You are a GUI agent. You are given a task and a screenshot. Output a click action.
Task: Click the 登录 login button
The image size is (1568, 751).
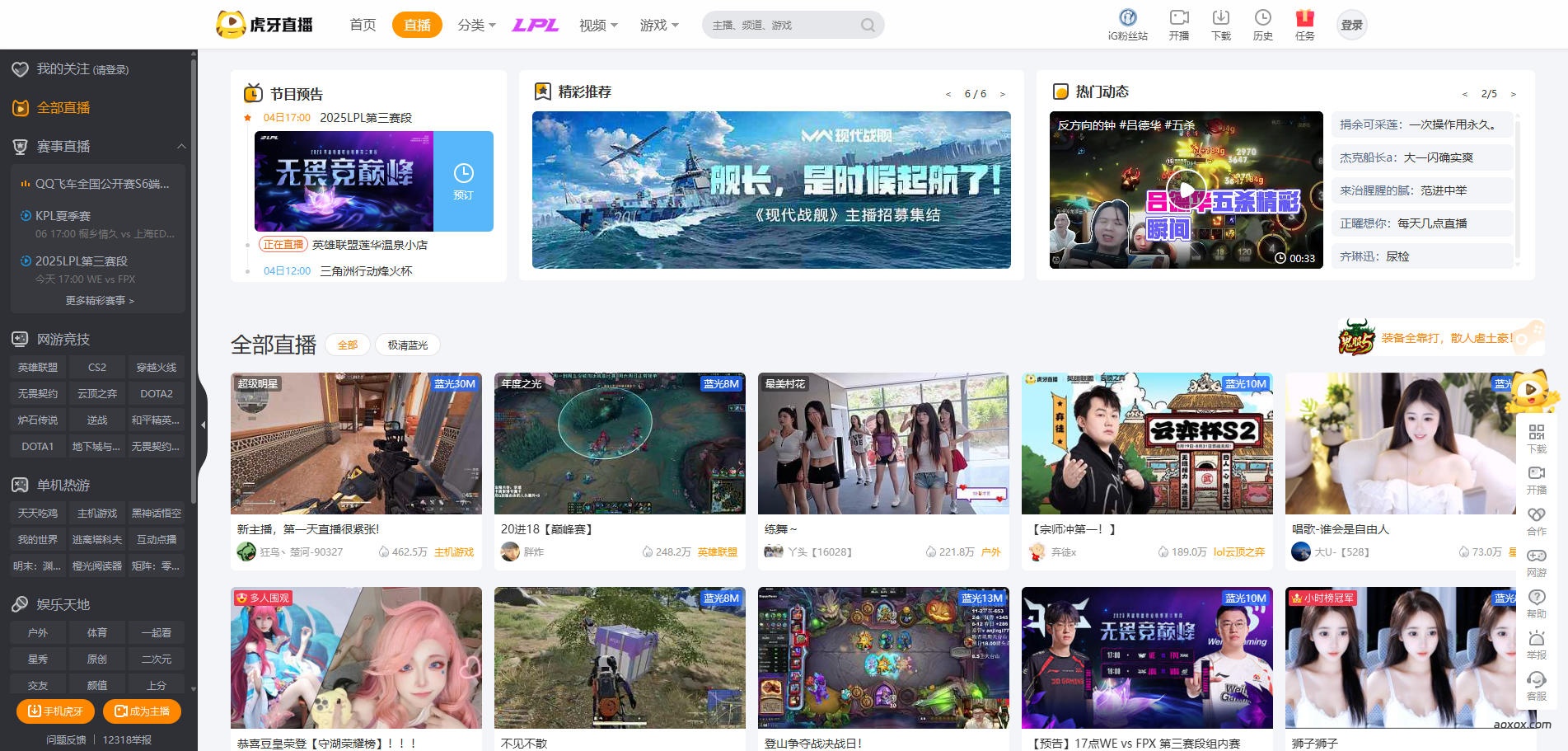[1351, 25]
